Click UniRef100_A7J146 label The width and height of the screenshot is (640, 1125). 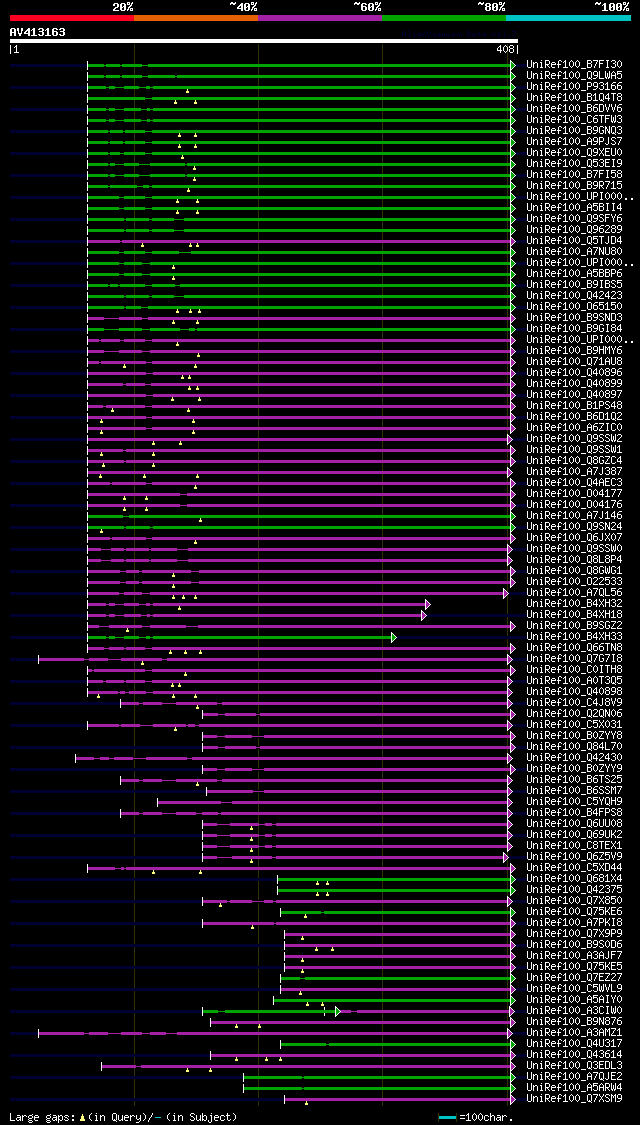(574, 516)
